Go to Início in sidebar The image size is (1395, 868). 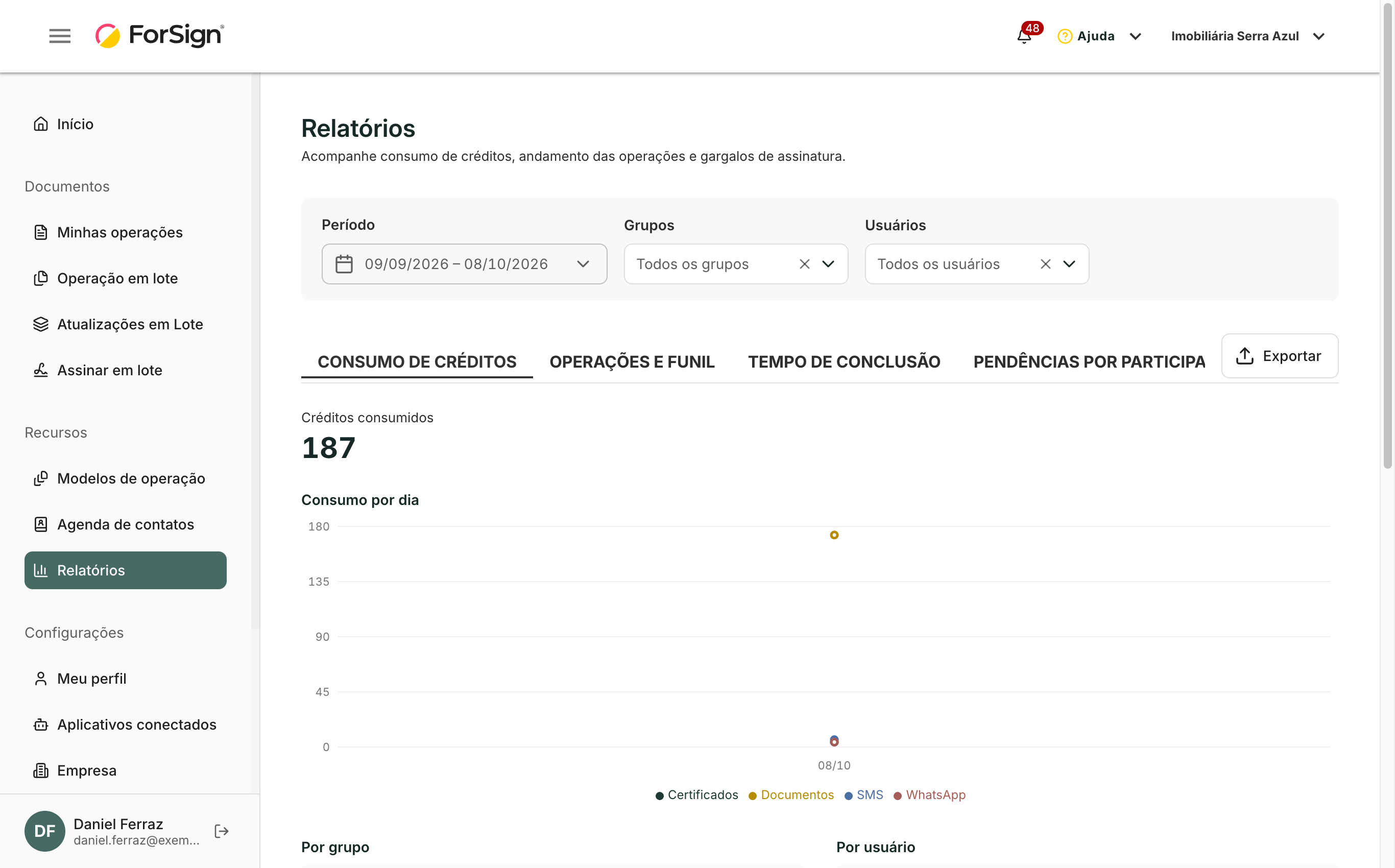click(125, 124)
